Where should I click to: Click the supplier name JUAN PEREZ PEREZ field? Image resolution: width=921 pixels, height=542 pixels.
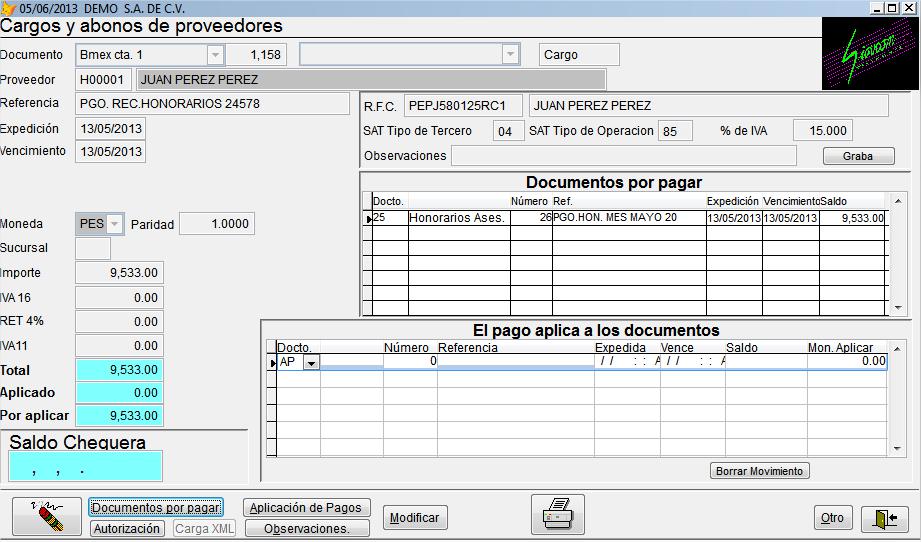click(x=371, y=79)
